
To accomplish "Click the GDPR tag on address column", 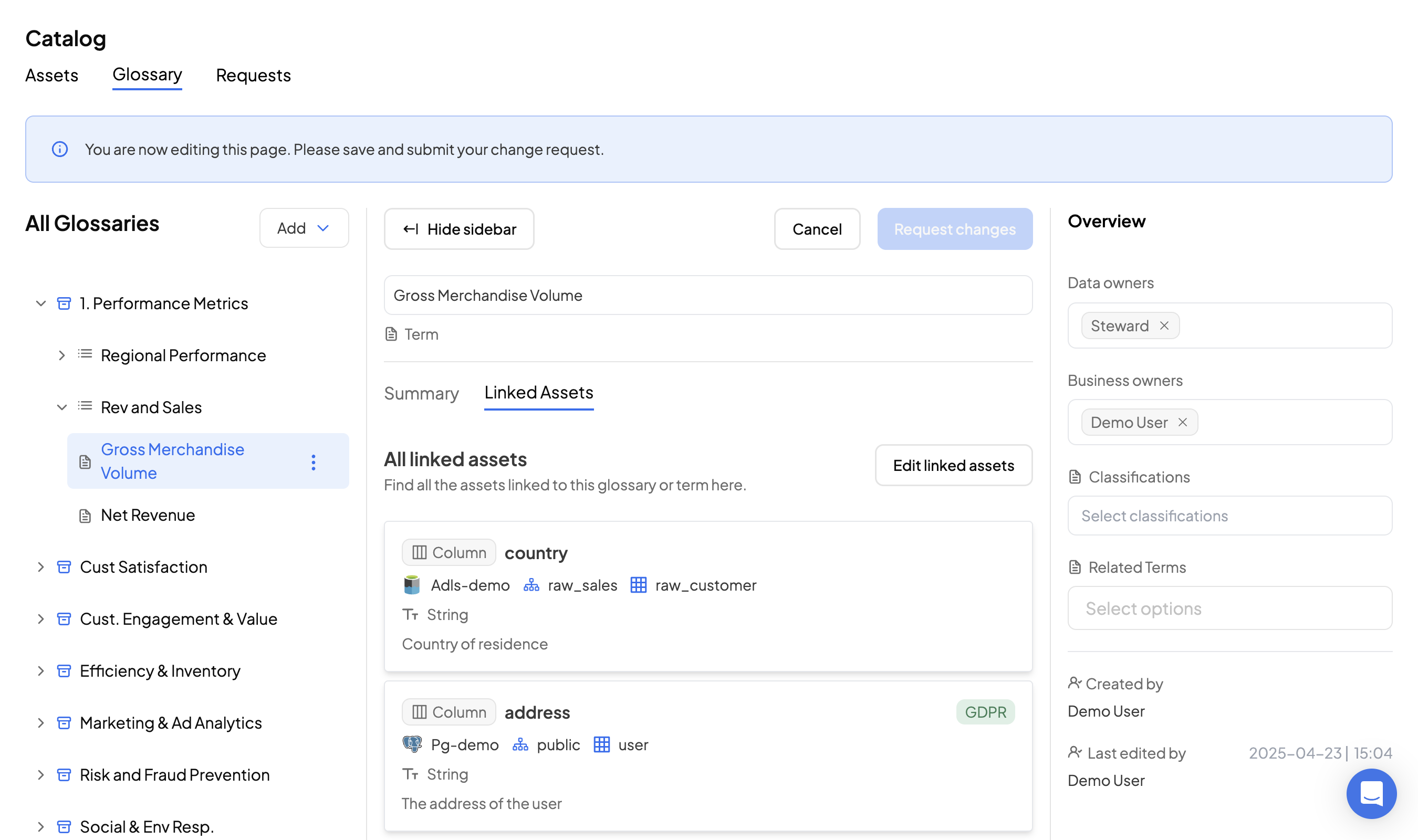I will (x=985, y=712).
